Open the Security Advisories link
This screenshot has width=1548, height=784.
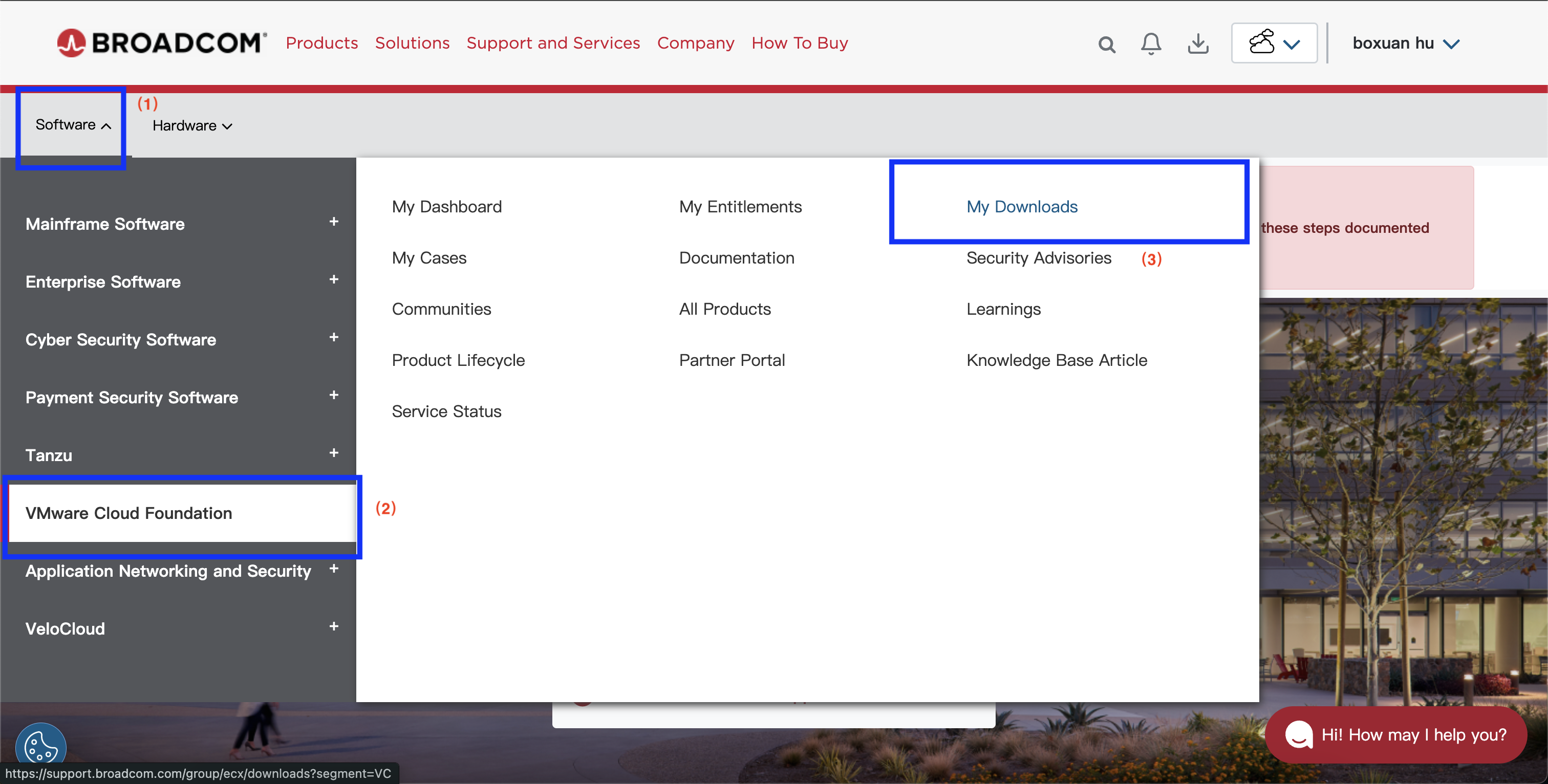(1039, 258)
